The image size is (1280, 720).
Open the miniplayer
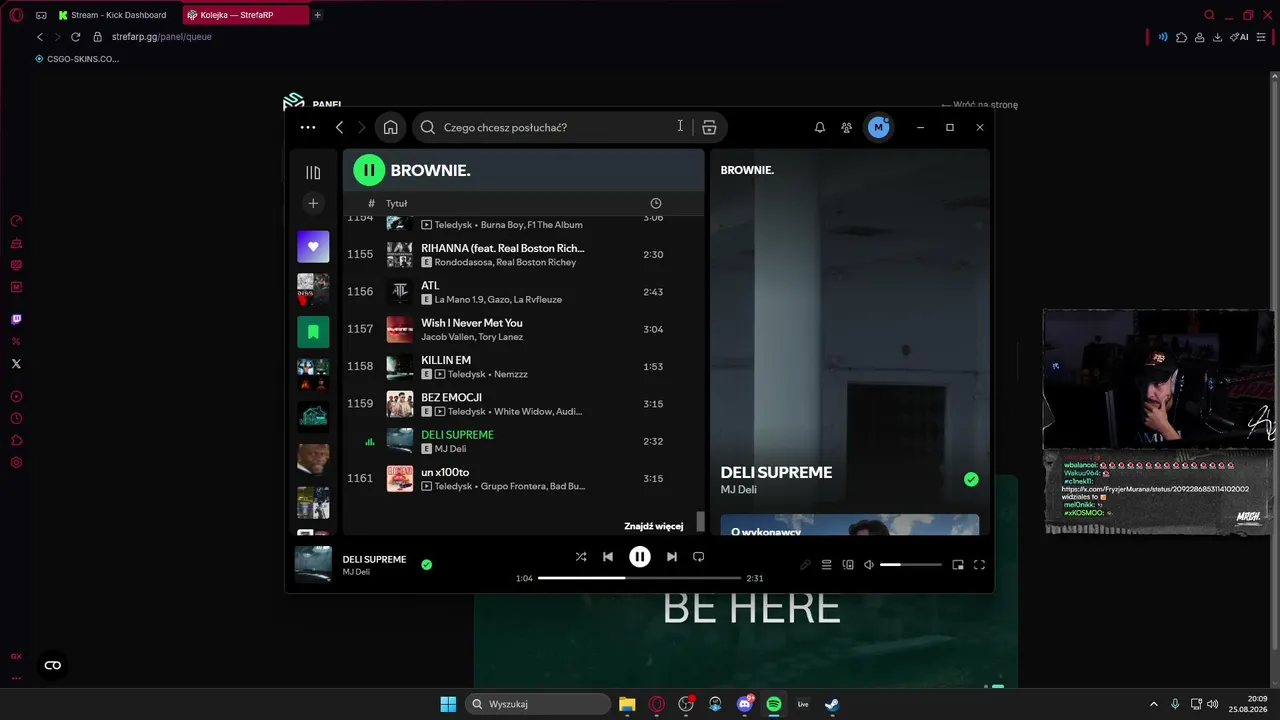[x=958, y=565]
